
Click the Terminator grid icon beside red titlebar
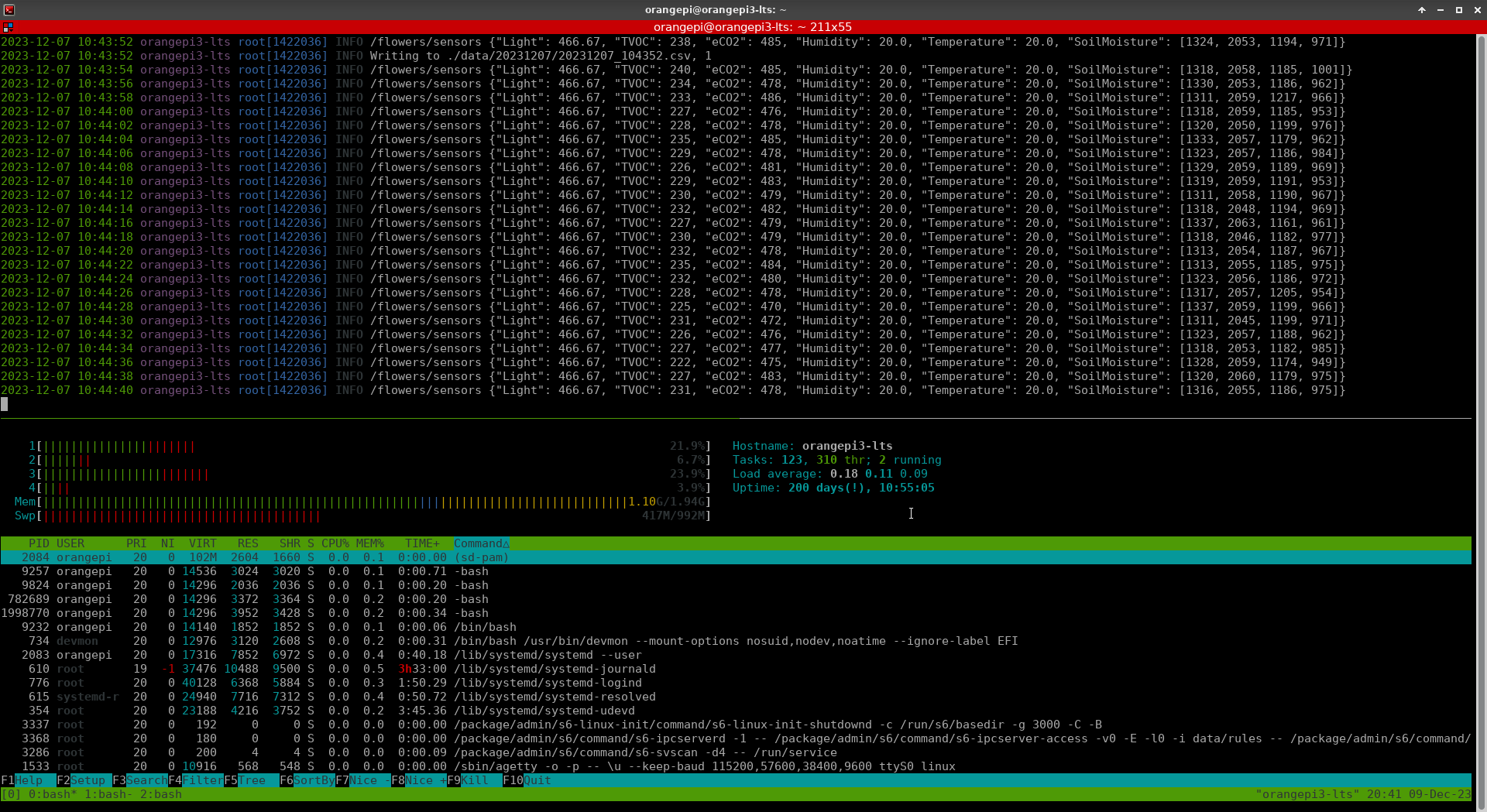coord(8,27)
